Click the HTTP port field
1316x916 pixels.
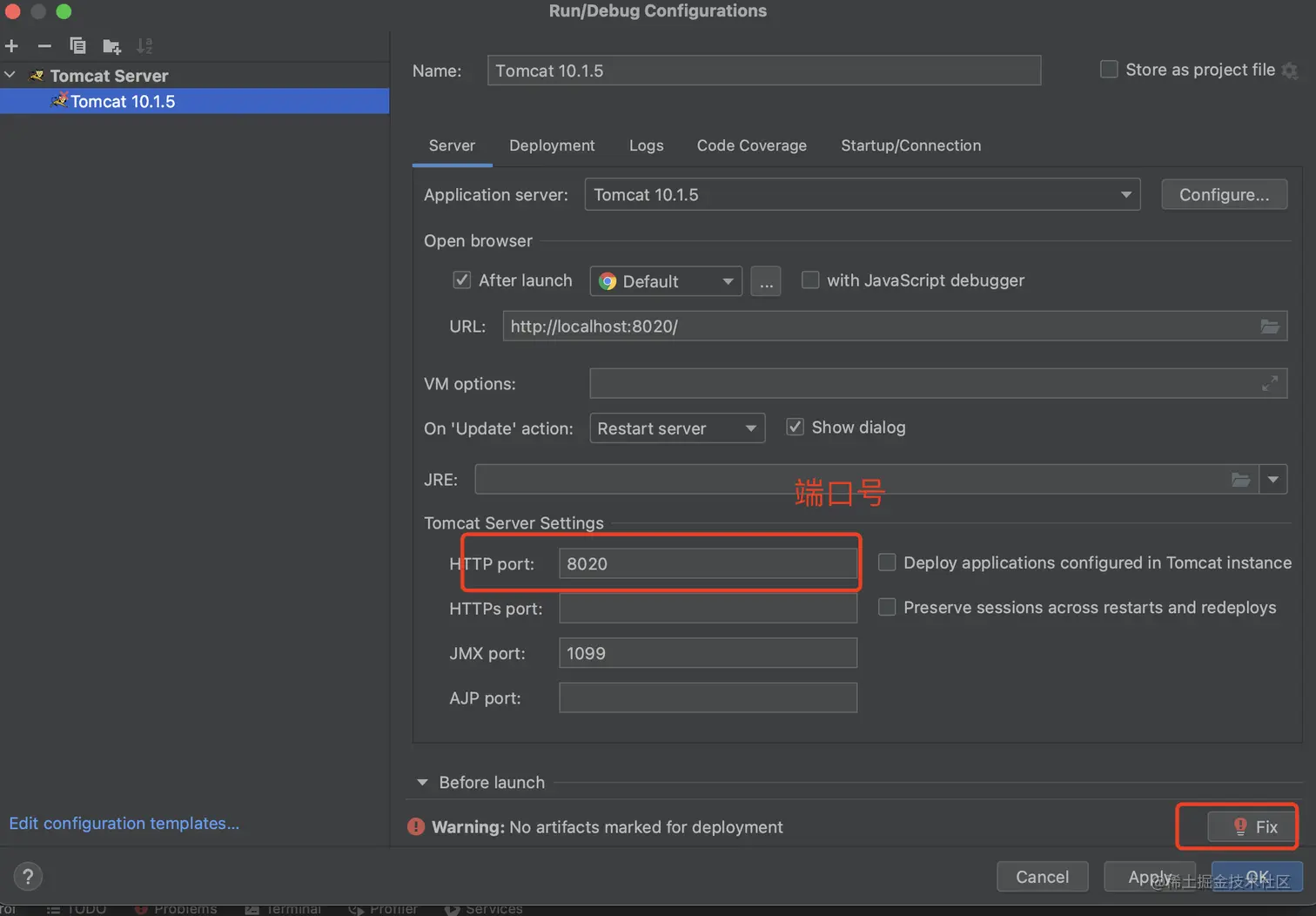(708, 563)
